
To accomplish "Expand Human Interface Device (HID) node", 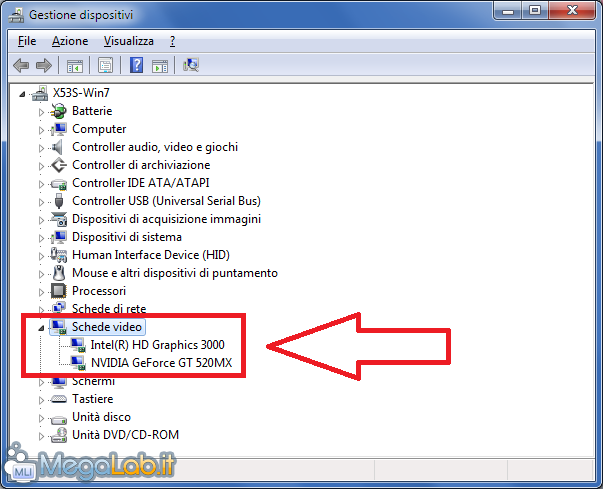I will pyautogui.click(x=41, y=256).
